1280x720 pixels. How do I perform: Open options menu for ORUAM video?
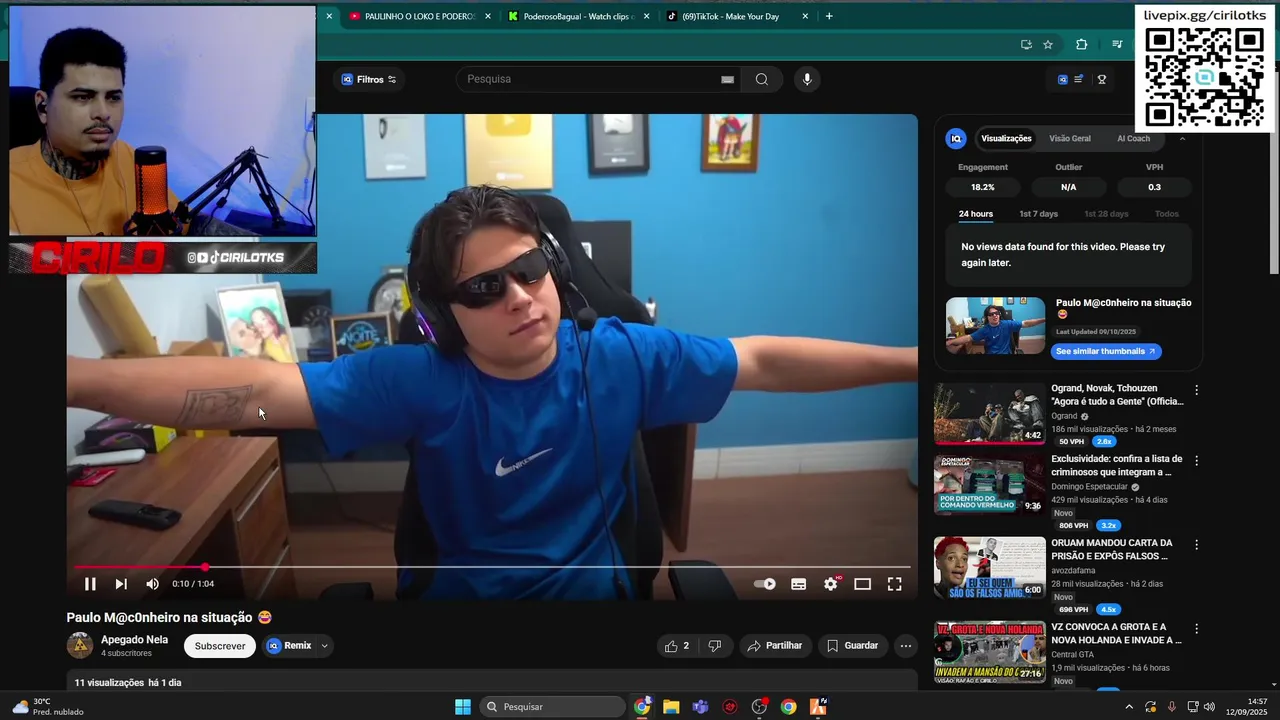click(1196, 544)
